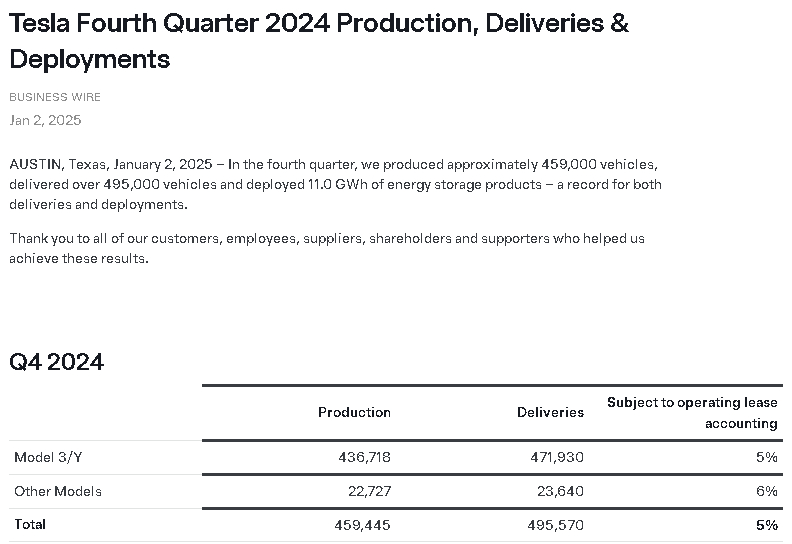The width and height of the screenshot is (792, 544).
Task: Click the 'Subject to operating lease accounting' header
Action: click(x=692, y=413)
